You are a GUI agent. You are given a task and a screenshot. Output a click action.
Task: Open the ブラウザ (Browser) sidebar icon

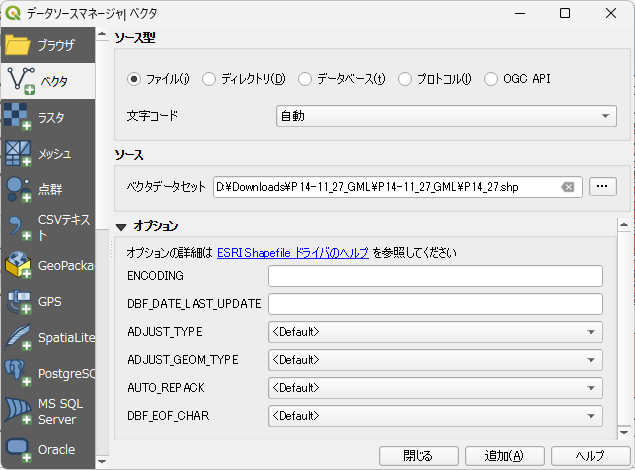[x=18, y=45]
